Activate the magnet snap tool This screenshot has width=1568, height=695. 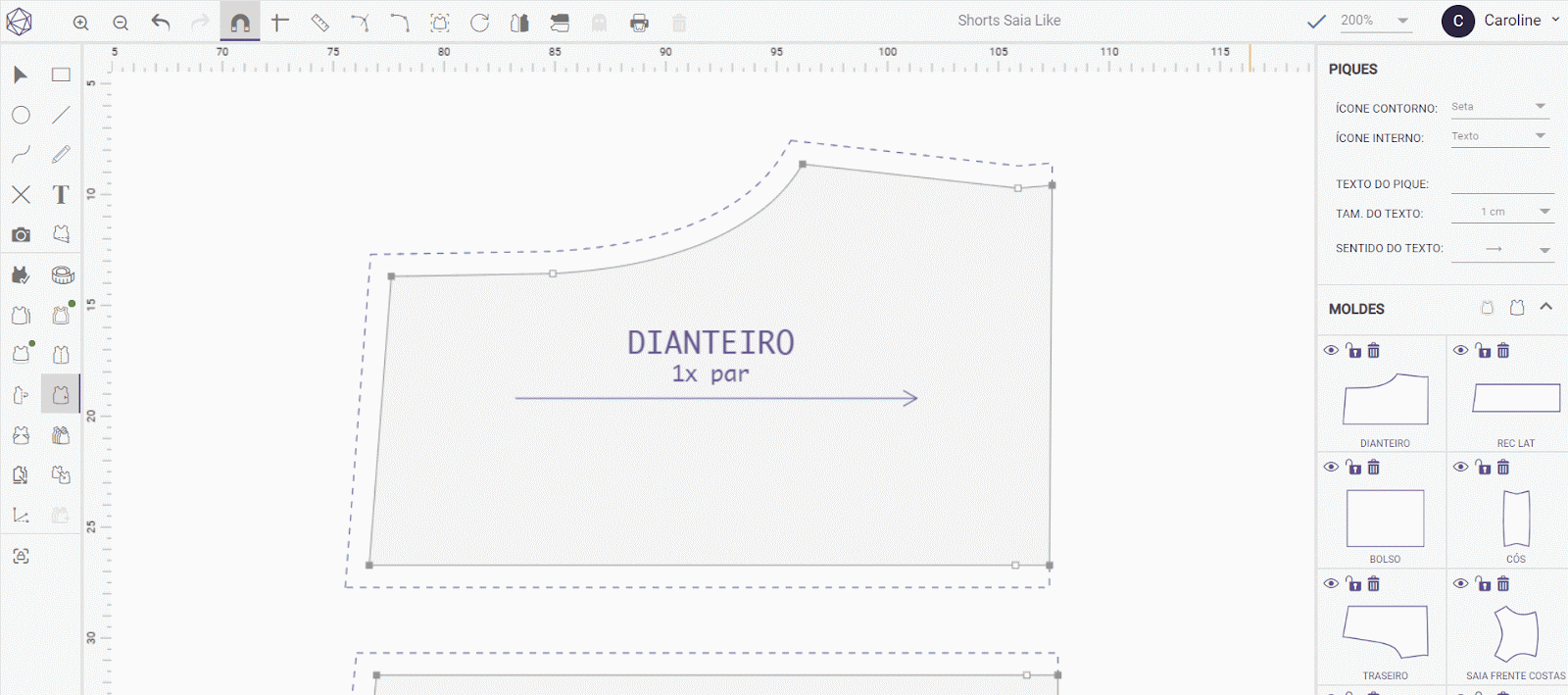[x=240, y=22]
